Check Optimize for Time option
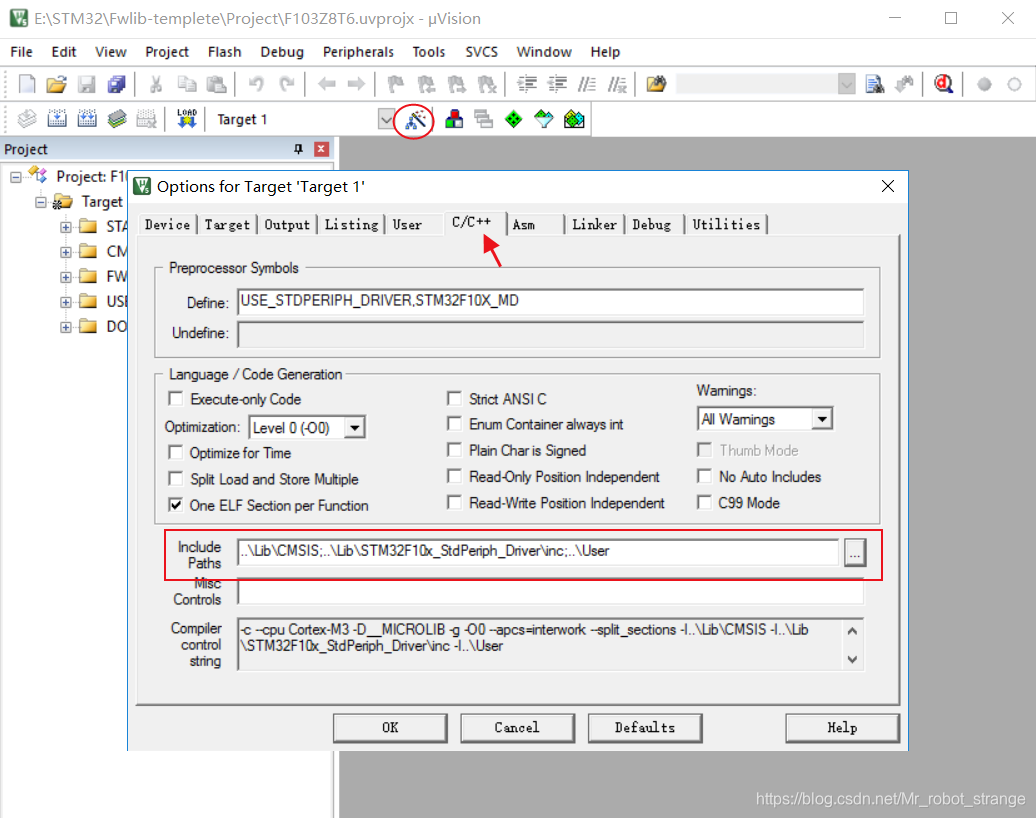This screenshot has height=818, width=1036. click(176, 452)
